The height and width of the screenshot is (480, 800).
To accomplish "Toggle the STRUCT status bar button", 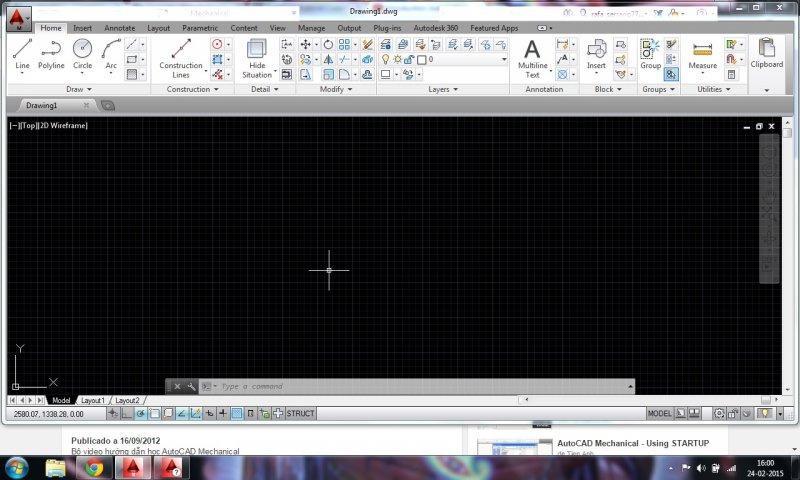I will coord(300,413).
